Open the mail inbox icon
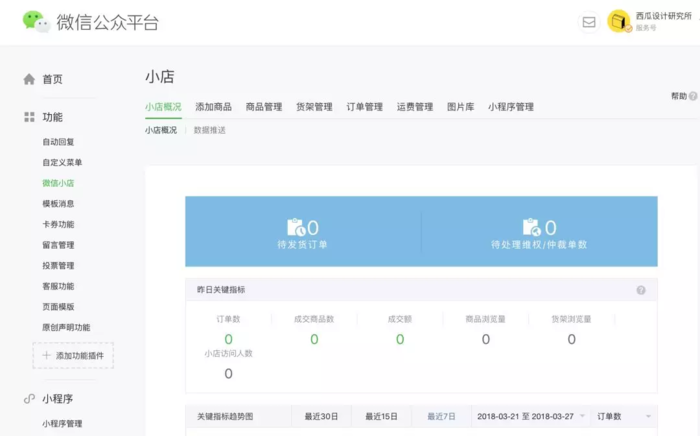 pyautogui.click(x=589, y=22)
